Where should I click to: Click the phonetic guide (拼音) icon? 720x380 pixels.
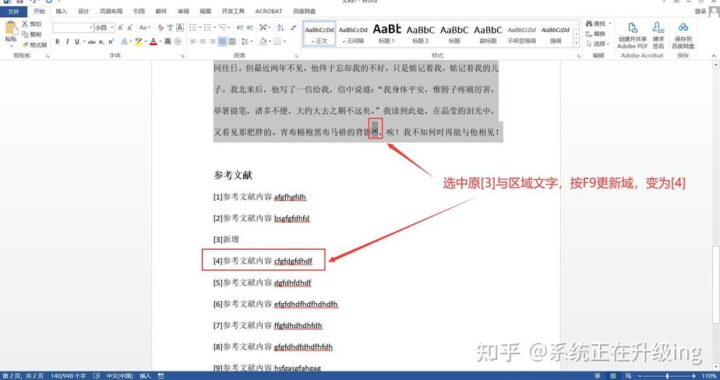(170, 28)
